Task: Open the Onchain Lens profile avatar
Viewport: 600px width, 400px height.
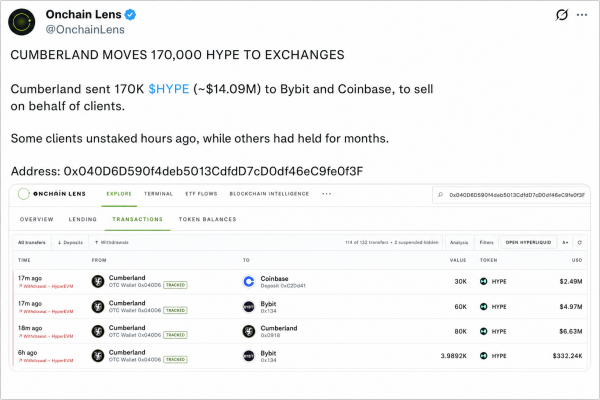Action: pos(22,22)
